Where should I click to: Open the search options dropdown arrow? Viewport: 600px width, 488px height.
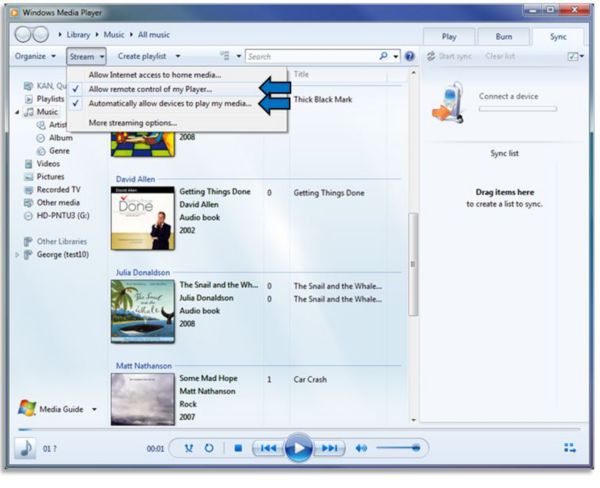(396, 57)
